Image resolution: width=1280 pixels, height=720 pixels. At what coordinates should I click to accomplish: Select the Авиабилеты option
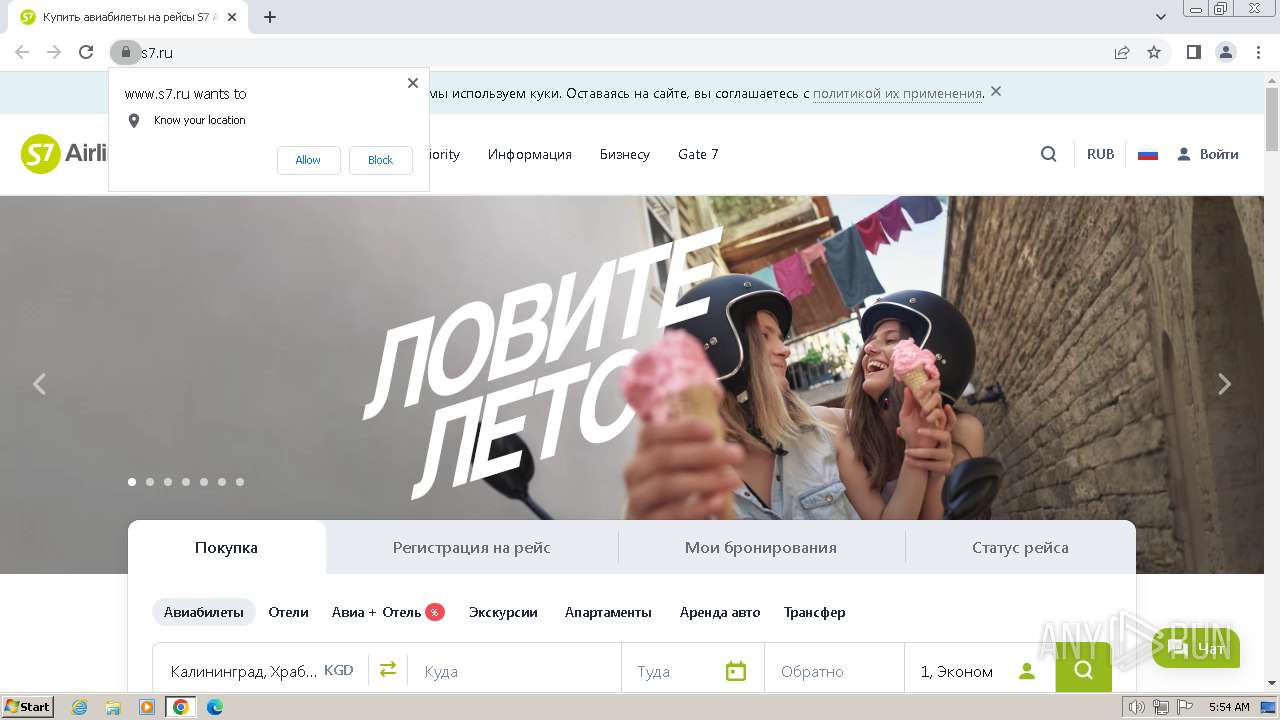(204, 612)
